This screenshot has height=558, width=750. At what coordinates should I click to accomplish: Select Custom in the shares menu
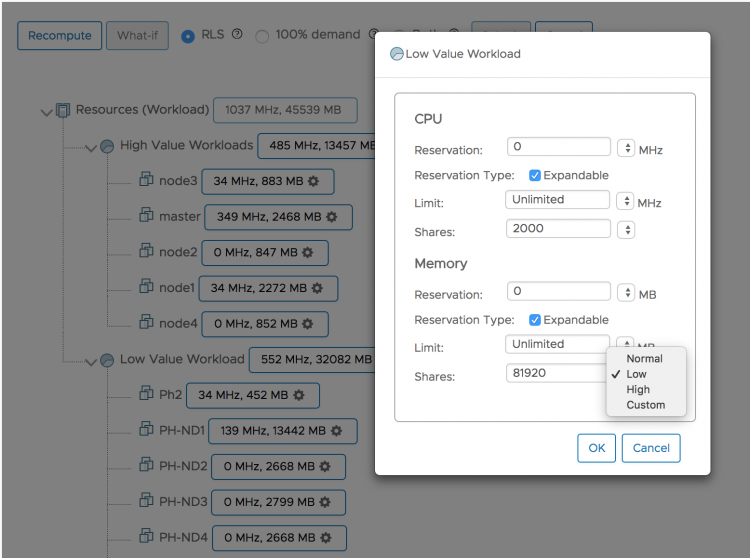(645, 405)
